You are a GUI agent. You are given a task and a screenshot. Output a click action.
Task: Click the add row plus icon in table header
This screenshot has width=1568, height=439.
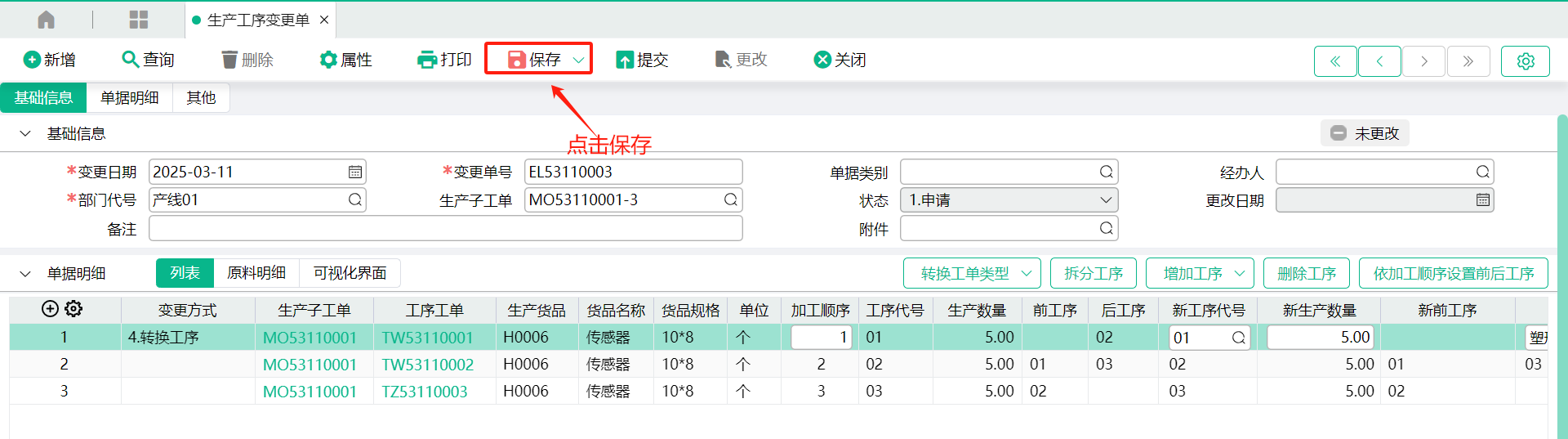[50, 309]
